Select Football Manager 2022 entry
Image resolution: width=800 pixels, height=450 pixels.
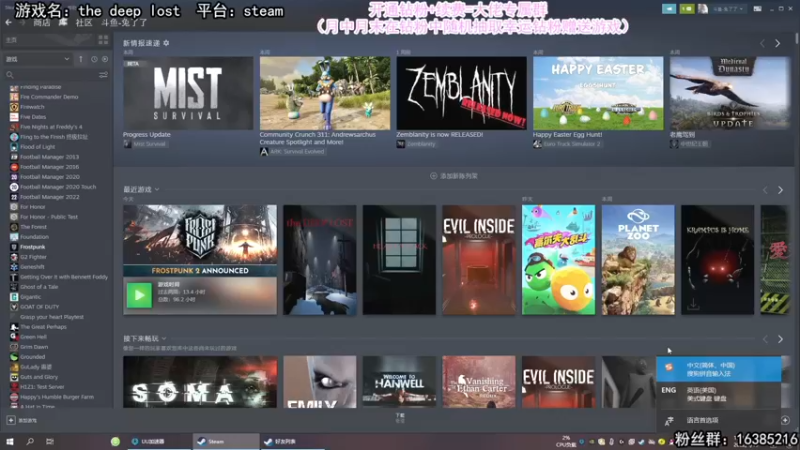tap(49, 197)
